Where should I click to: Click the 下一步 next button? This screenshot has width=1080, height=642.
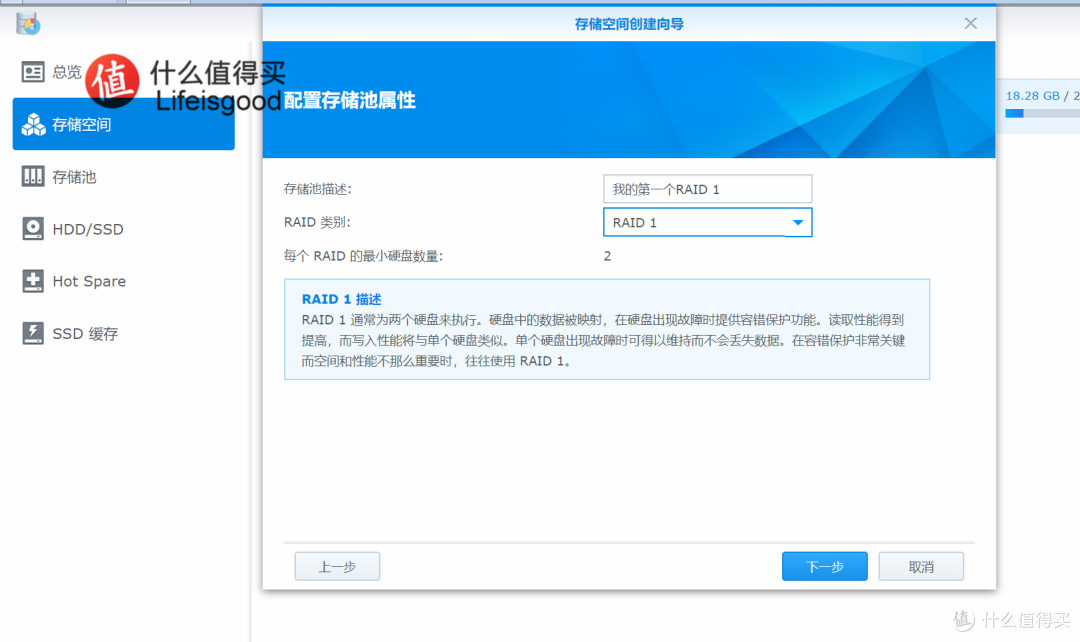coord(824,566)
